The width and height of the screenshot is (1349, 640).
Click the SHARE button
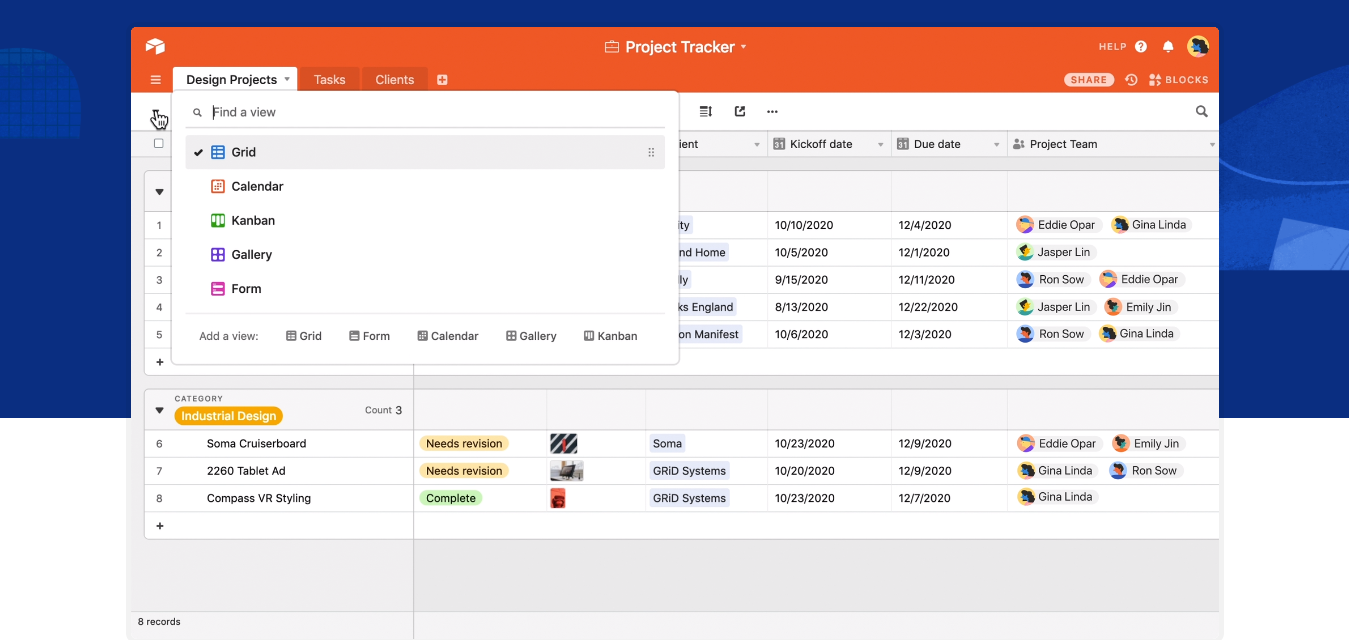[1088, 80]
